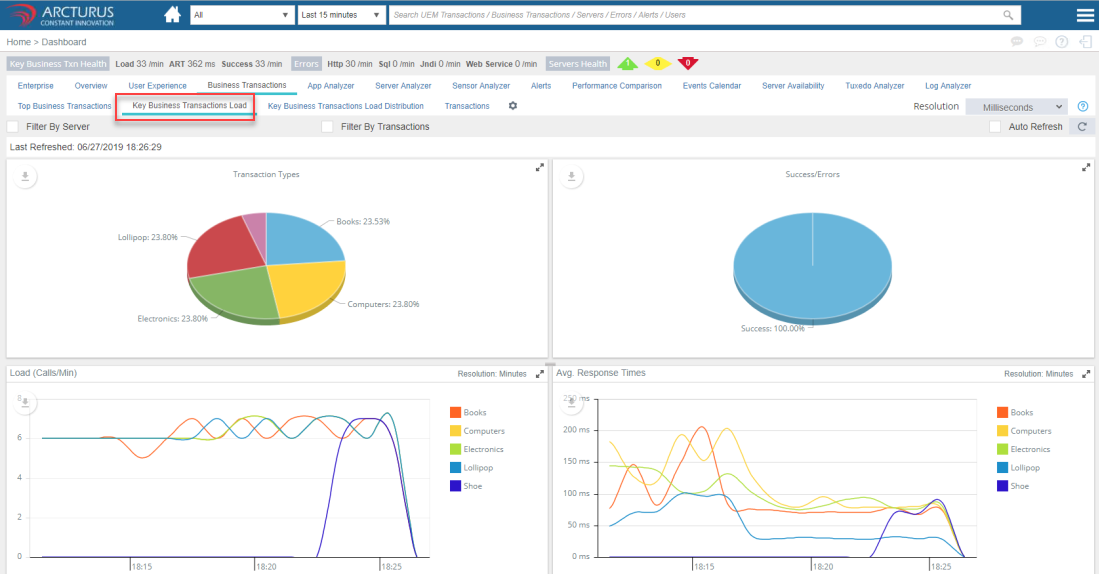The width and height of the screenshot is (1099, 574).
Task: Download the Transaction Types chart
Action: (x=26, y=177)
